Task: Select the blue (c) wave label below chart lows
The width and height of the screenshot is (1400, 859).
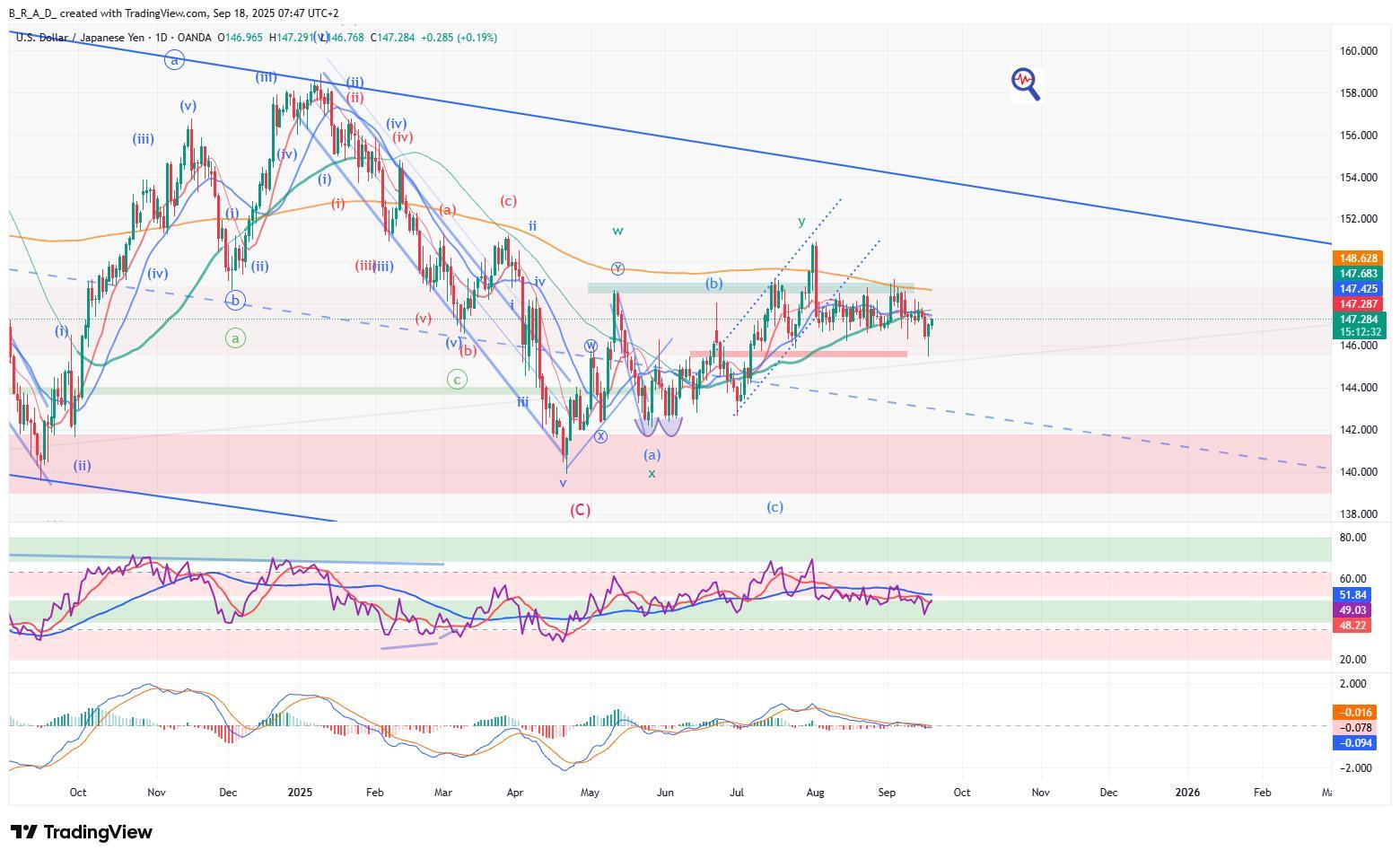Action: coord(774,507)
